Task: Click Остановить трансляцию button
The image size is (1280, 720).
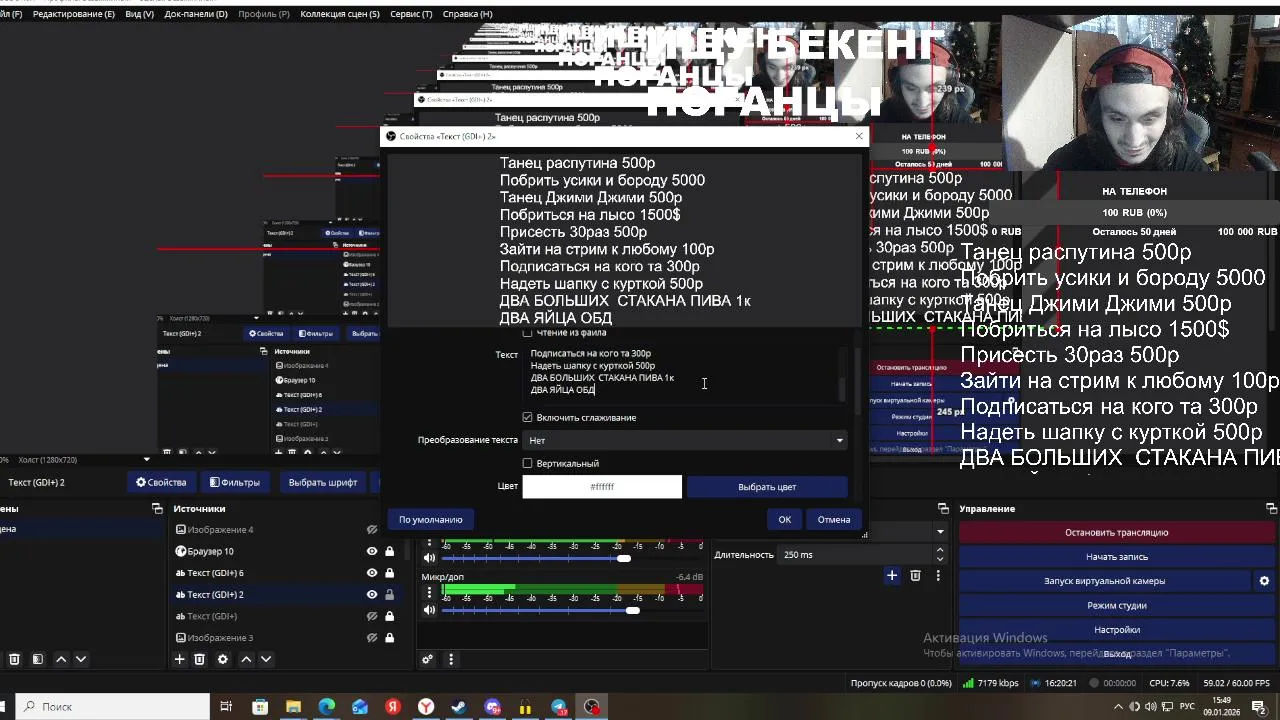Action: click(1116, 532)
